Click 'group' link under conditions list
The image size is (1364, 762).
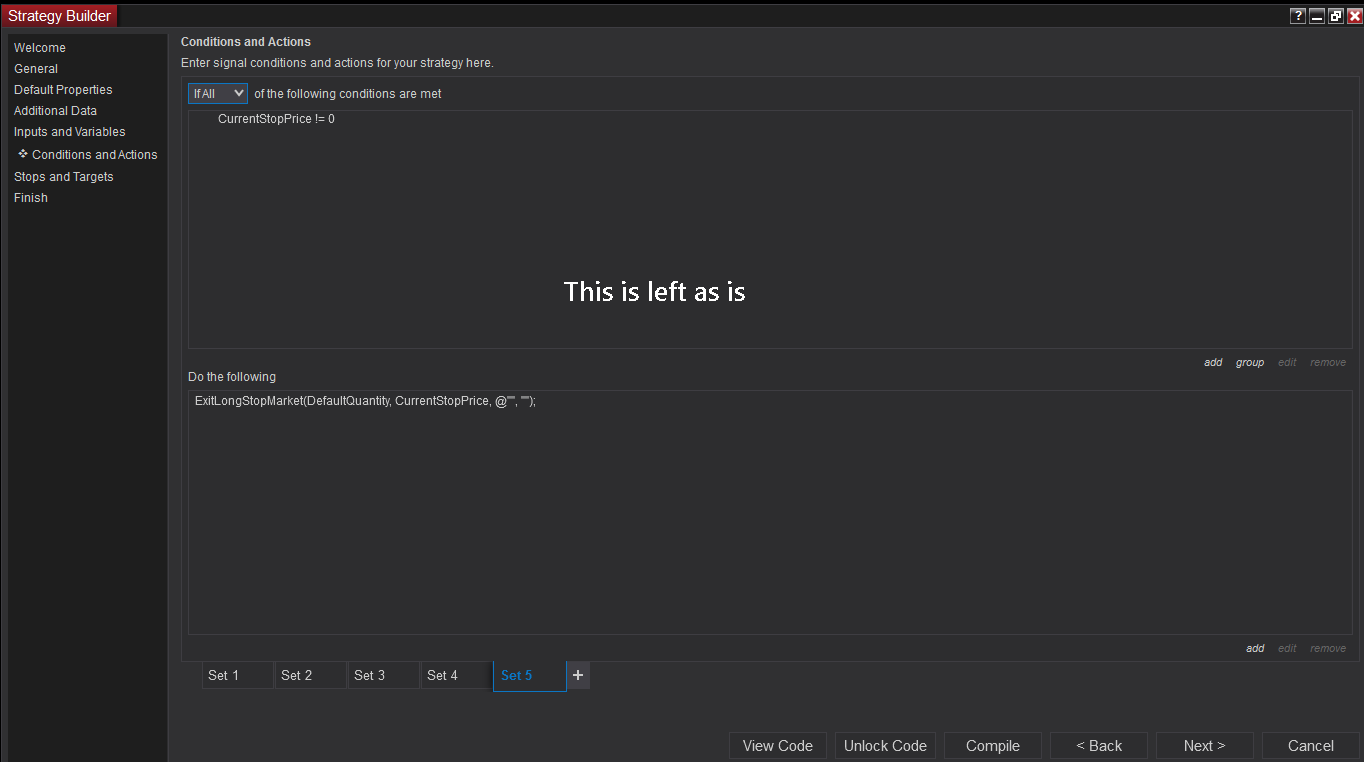[1250, 363]
